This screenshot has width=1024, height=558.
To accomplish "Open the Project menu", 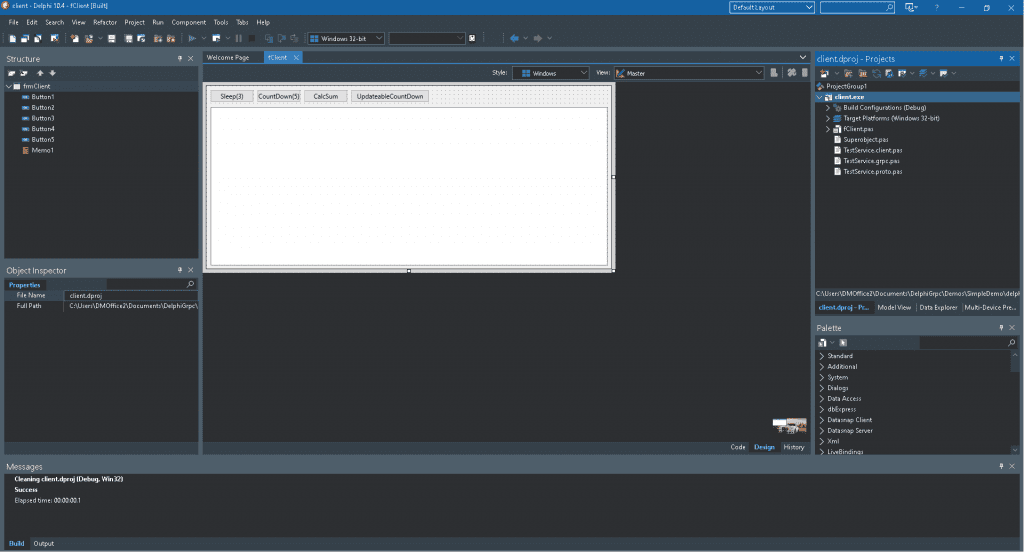I will point(135,22).
